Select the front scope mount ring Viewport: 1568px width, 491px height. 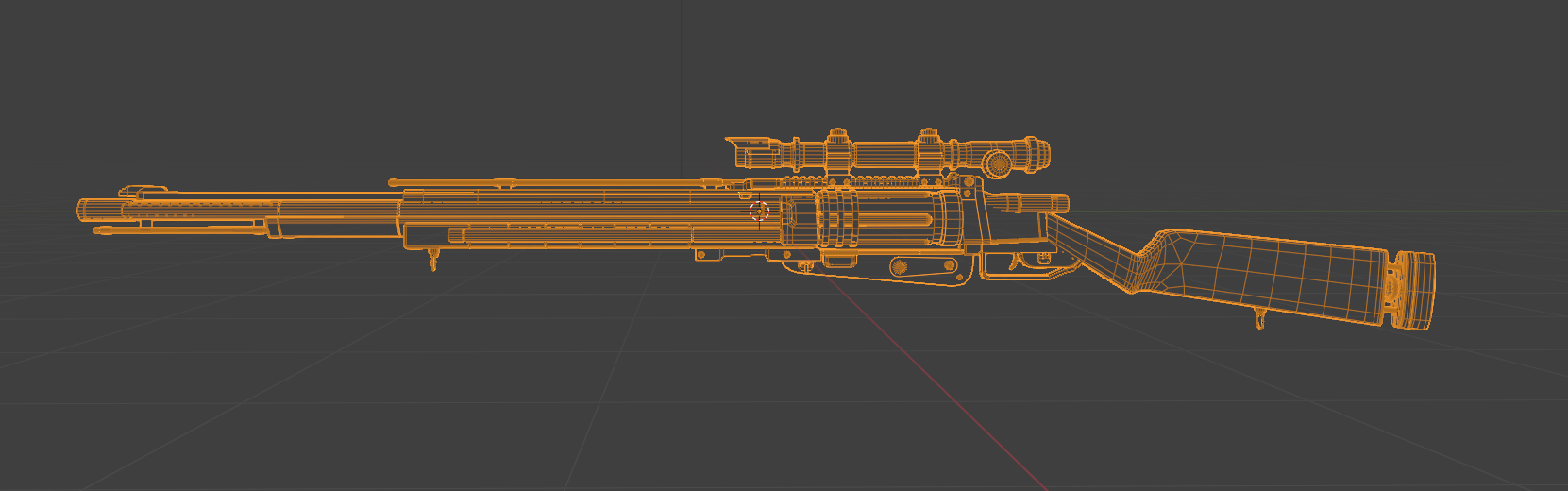(x=838, y=152)
